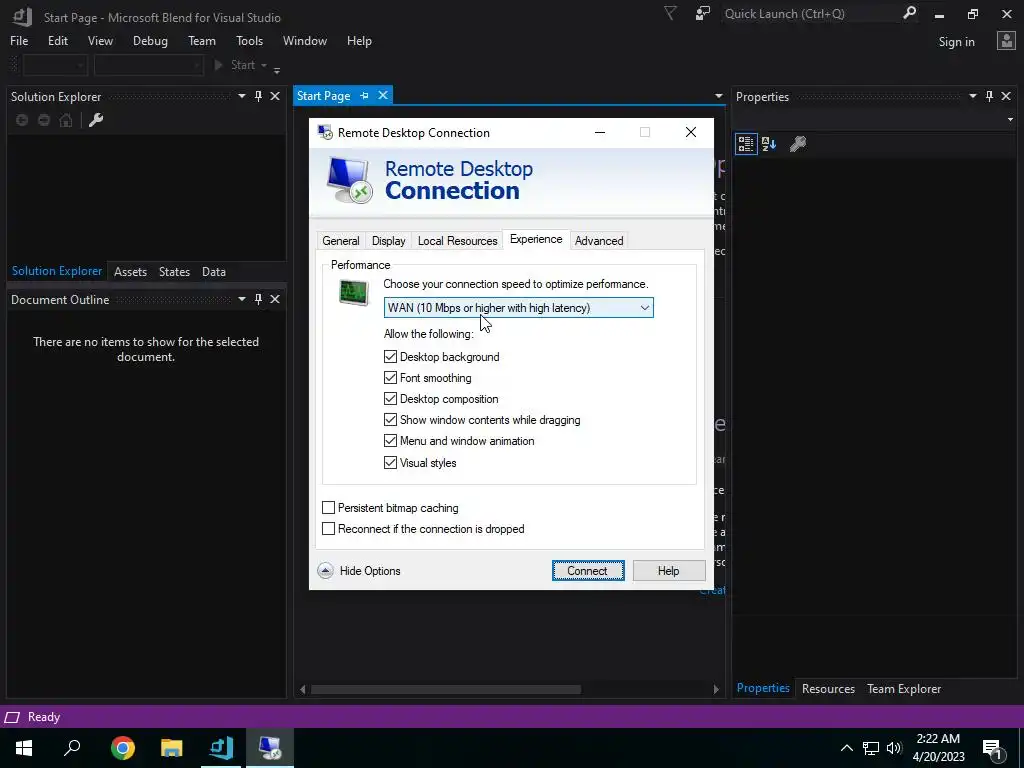Screen dimensions: 1024x768
Task: Close the Start Page tab
Action: pos(383,95)
